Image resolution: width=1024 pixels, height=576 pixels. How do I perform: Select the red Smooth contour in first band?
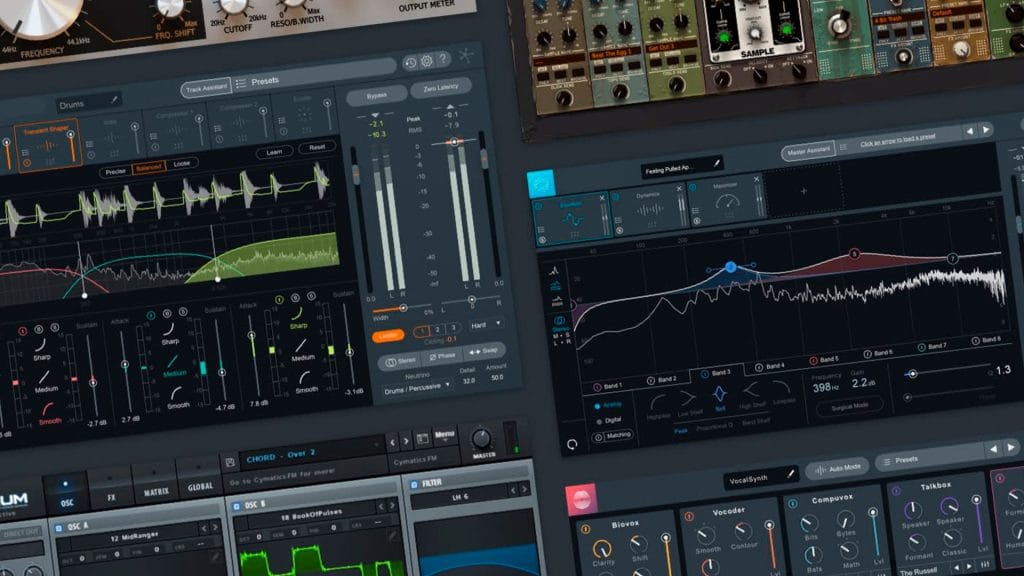tap(48, 412)
